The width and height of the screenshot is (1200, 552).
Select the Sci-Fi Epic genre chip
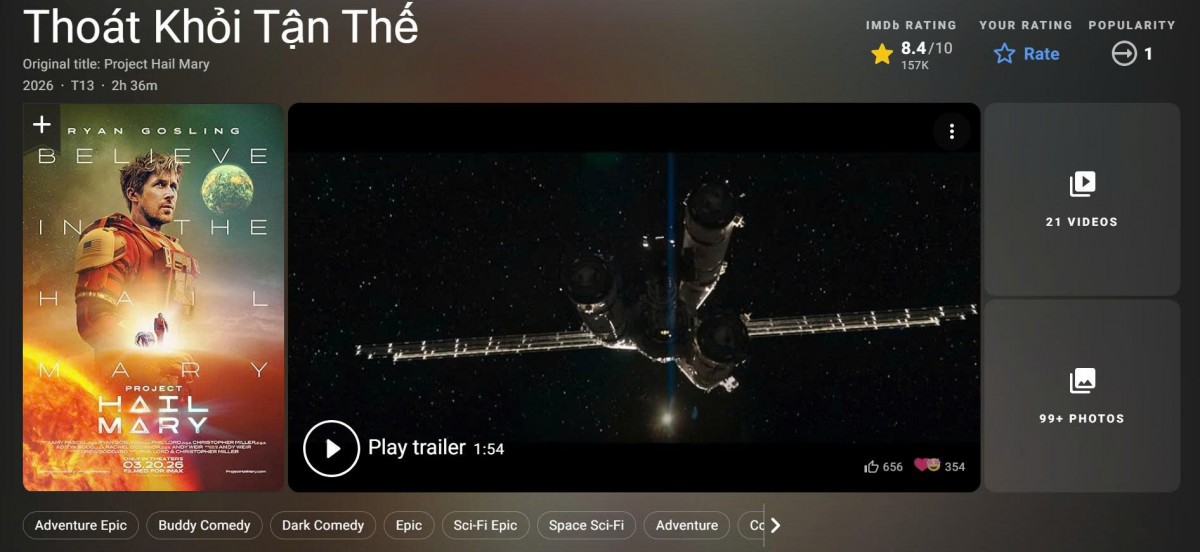click(485, 525)
